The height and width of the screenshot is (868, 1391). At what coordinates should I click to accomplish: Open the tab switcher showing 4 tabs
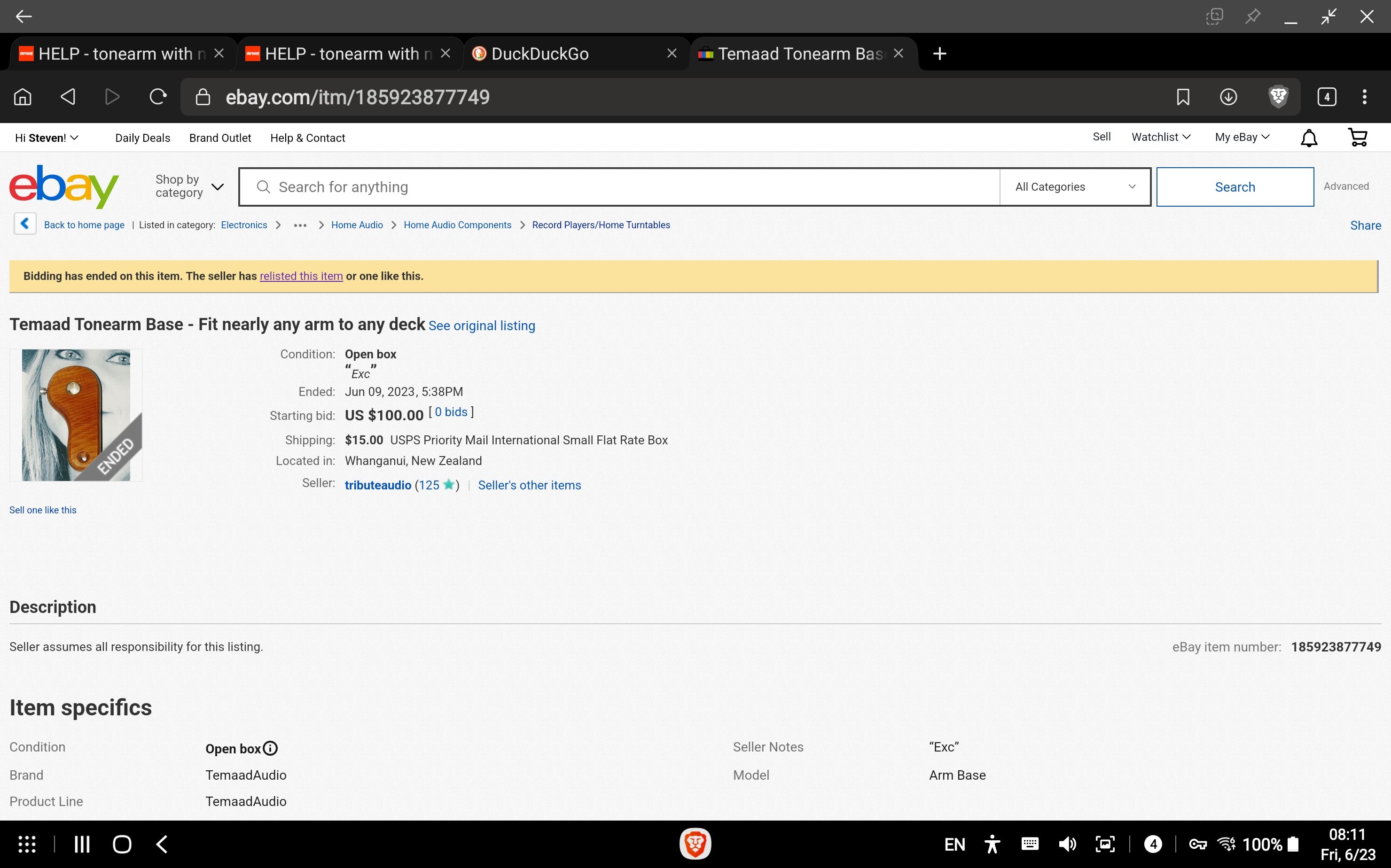point(1326,97)
